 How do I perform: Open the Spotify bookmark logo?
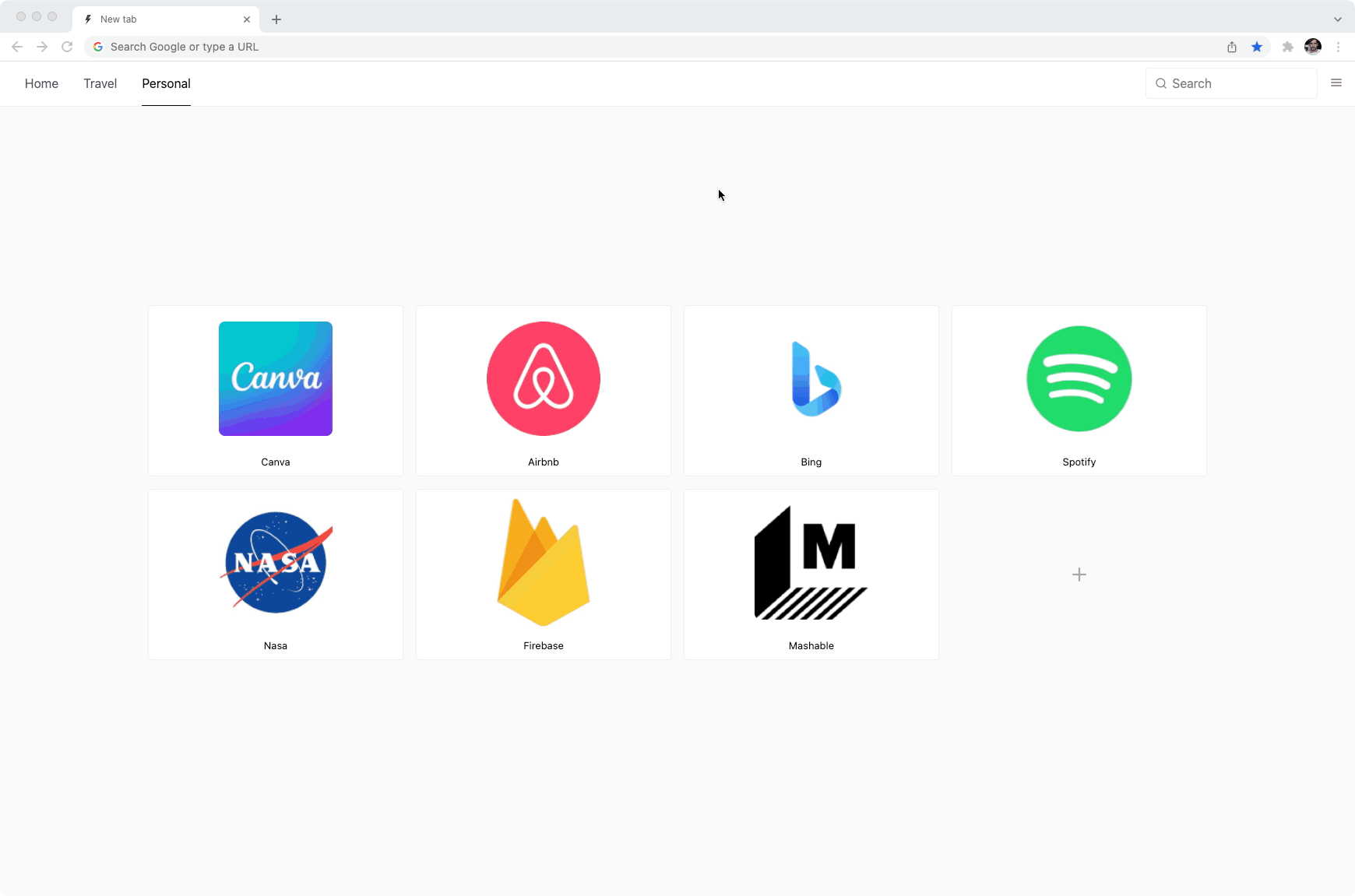click(x=1079, y=378)
